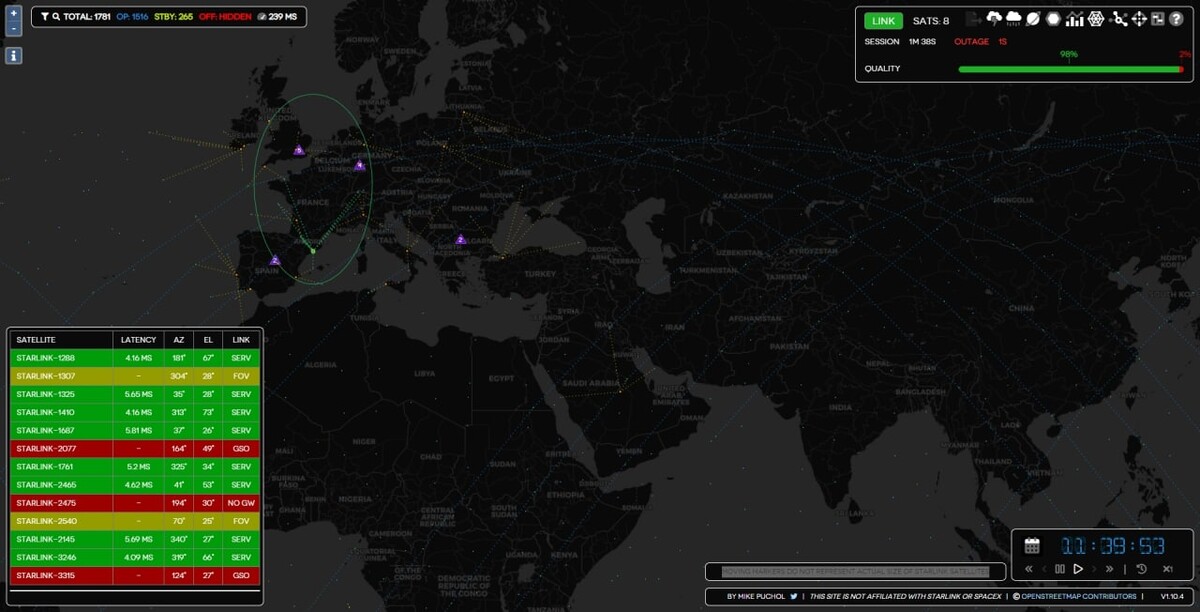Select the STARLINK-3315 row
Viewport: 1200px width, 612px height.
(x=135, y=575)
